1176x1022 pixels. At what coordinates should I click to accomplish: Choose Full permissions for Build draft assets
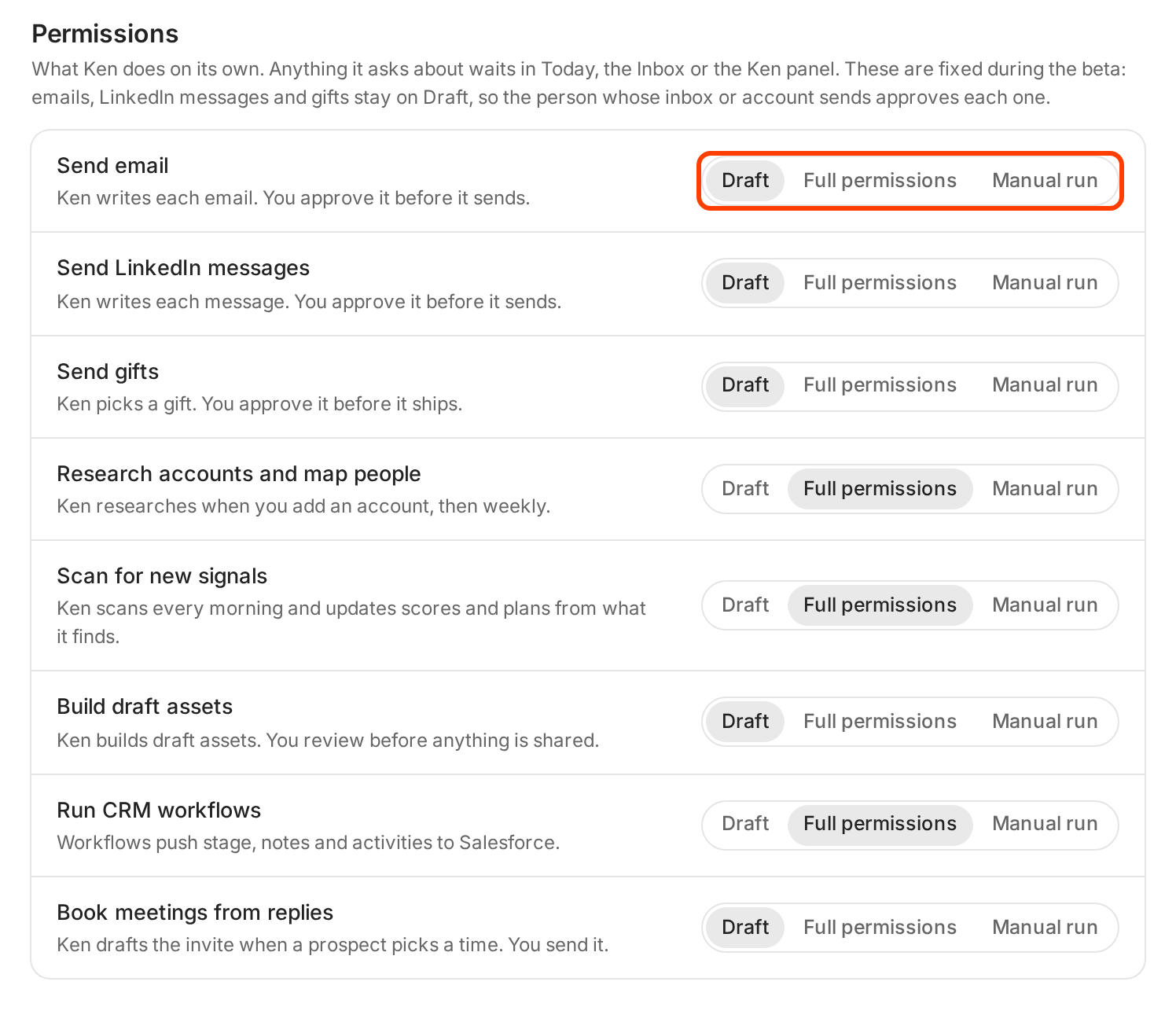tap(880, 722)
